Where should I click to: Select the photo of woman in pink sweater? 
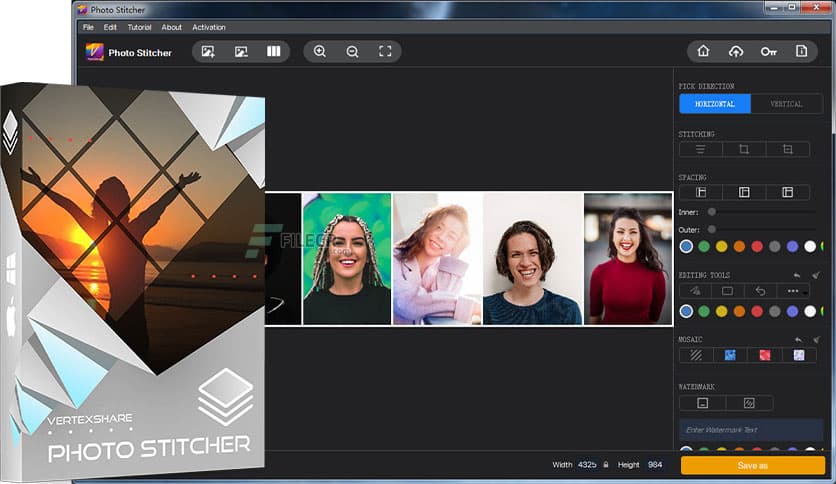(x=438, y=259)
